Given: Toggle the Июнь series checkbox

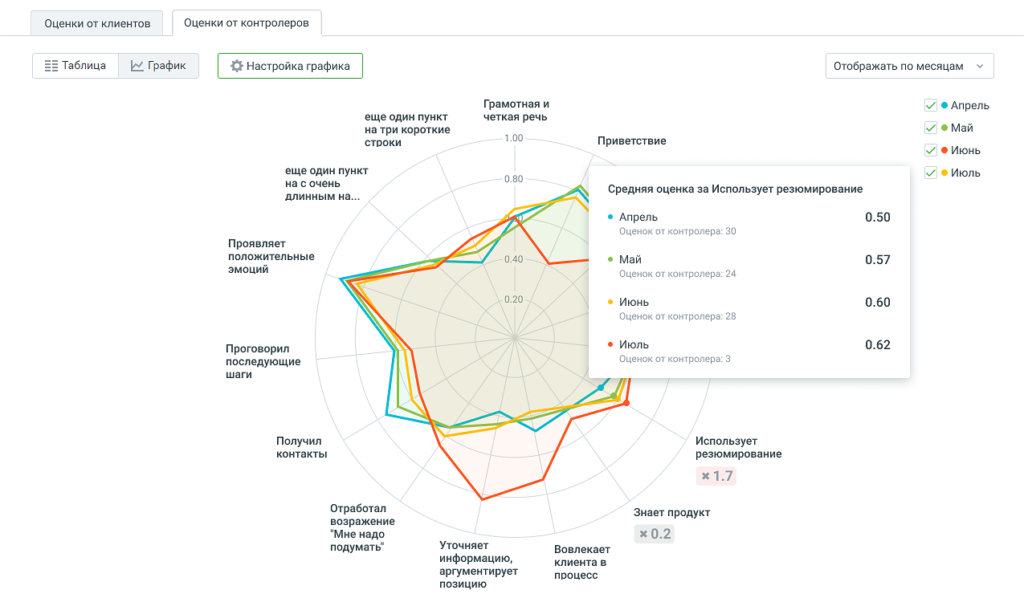Looking at the screenshot, I should coord(930,151).
